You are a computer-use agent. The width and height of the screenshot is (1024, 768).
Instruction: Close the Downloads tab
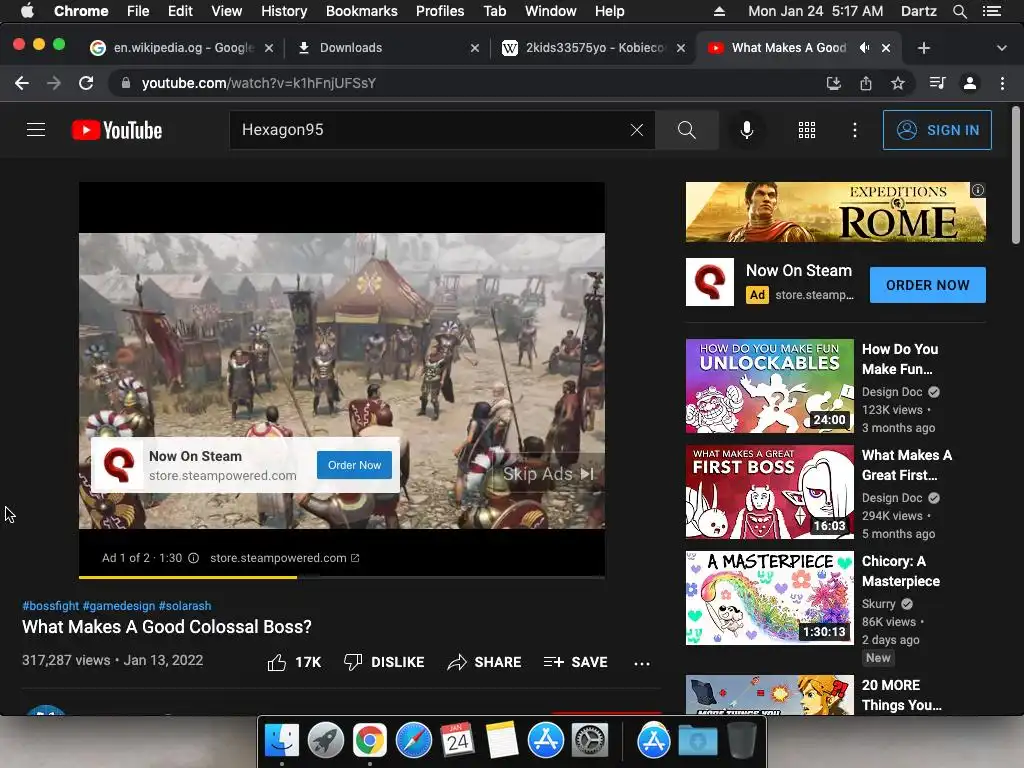tap(475, 48)
